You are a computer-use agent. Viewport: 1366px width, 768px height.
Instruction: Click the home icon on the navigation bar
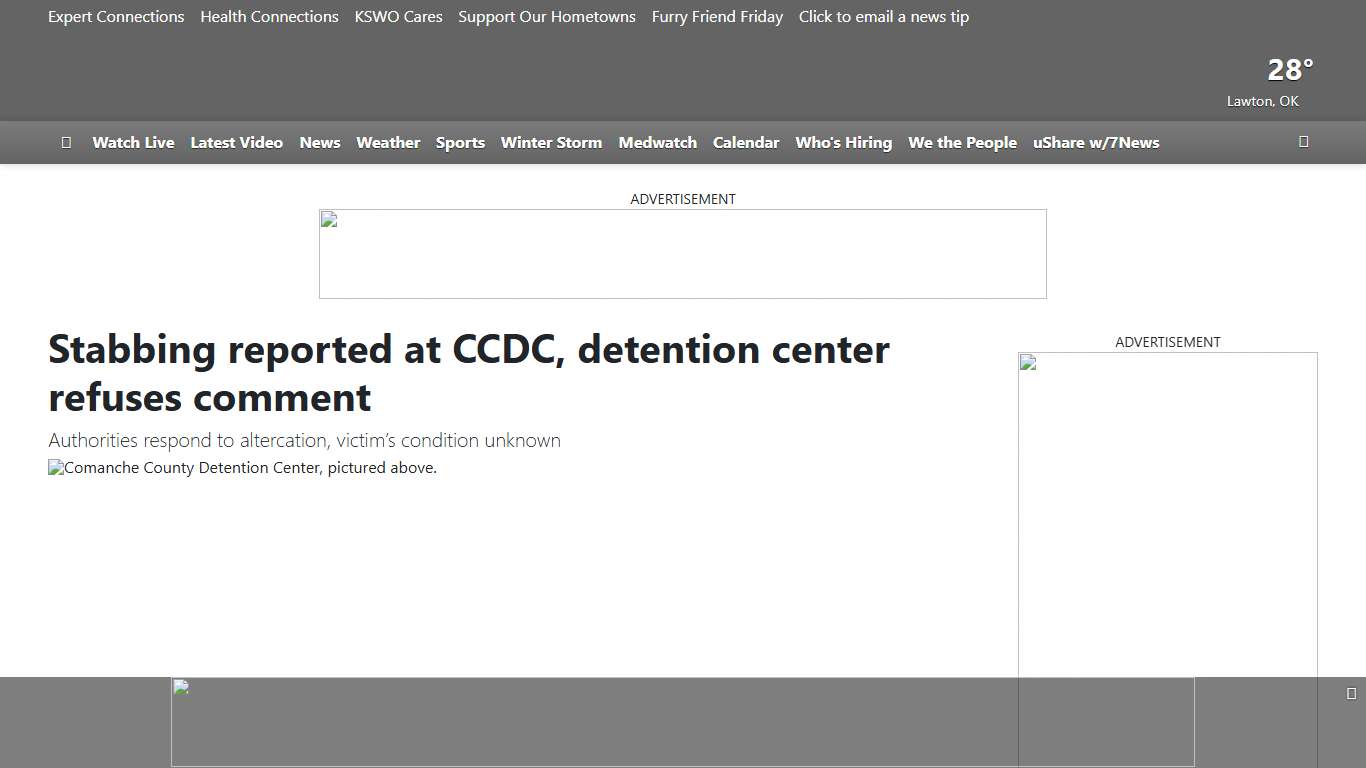[66, 142]
